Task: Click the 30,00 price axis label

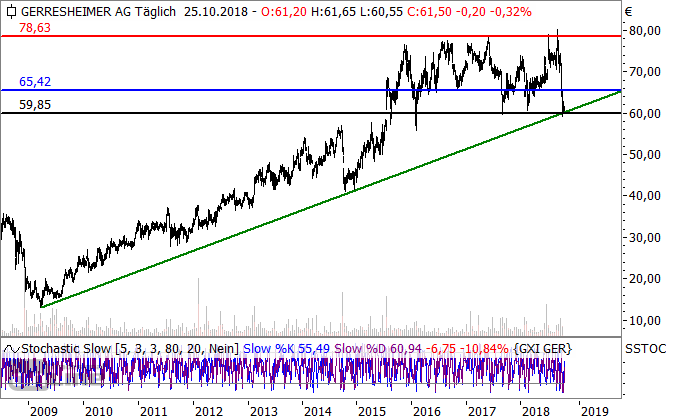Action: [645, 238]
